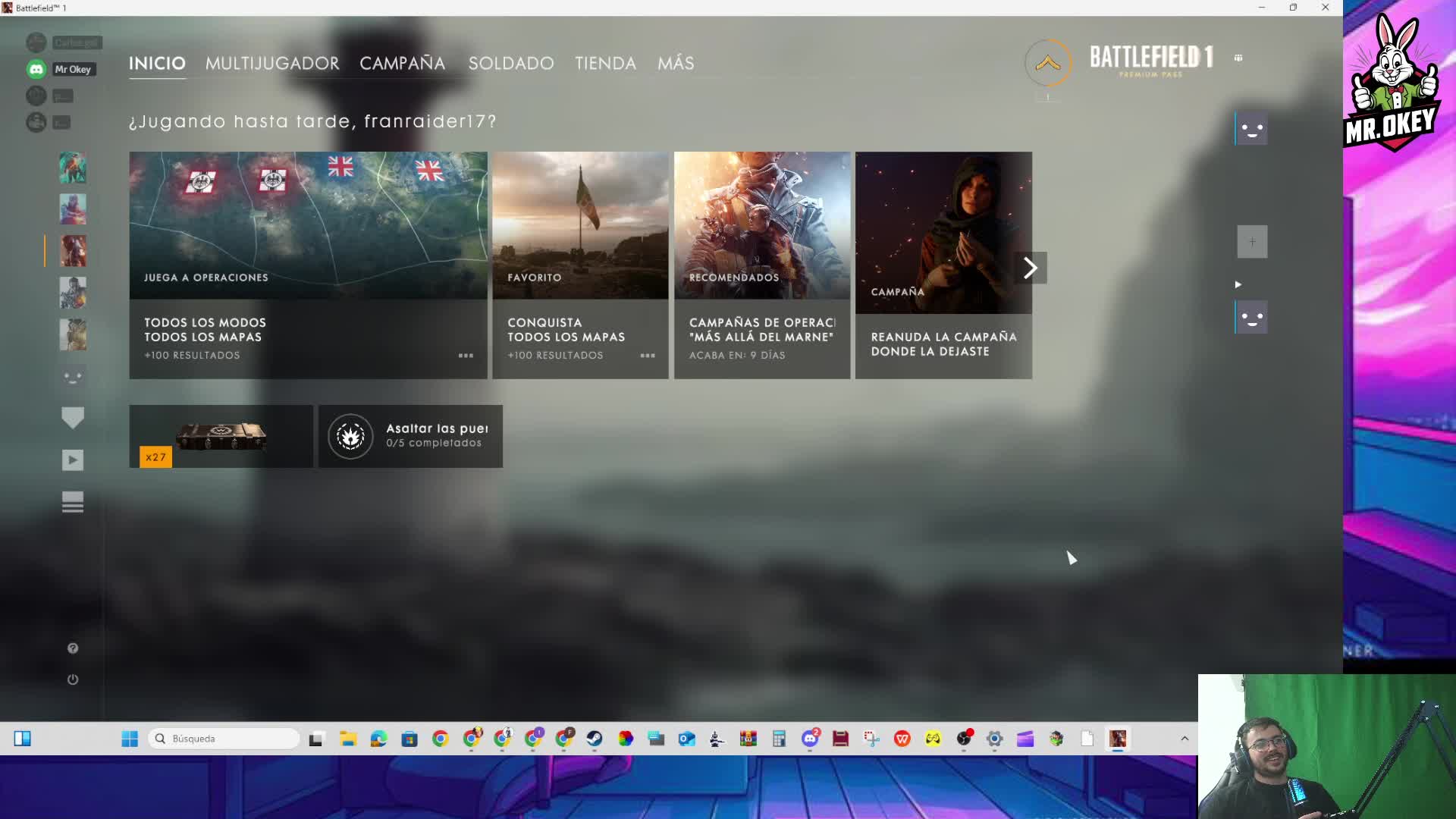This screenshot has height=819, width=1456.
Task: Open Microsoft Store from the taskbar
Action: point(409,739)
